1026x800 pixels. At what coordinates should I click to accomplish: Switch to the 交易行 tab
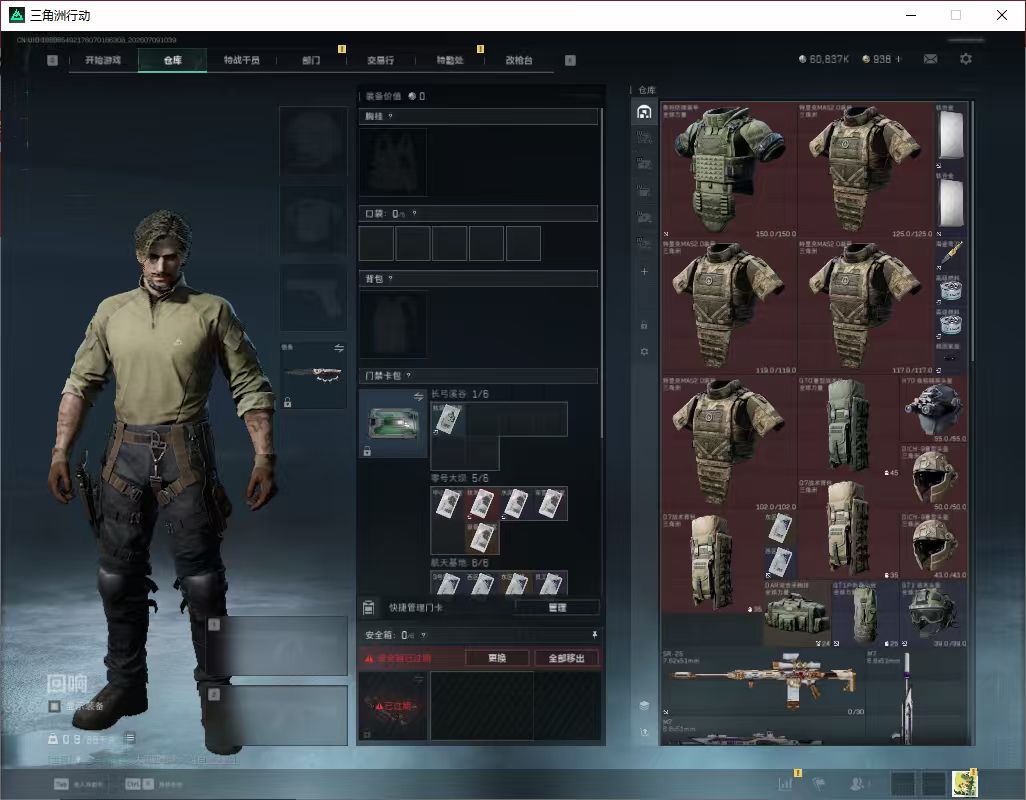coord(380,60)
